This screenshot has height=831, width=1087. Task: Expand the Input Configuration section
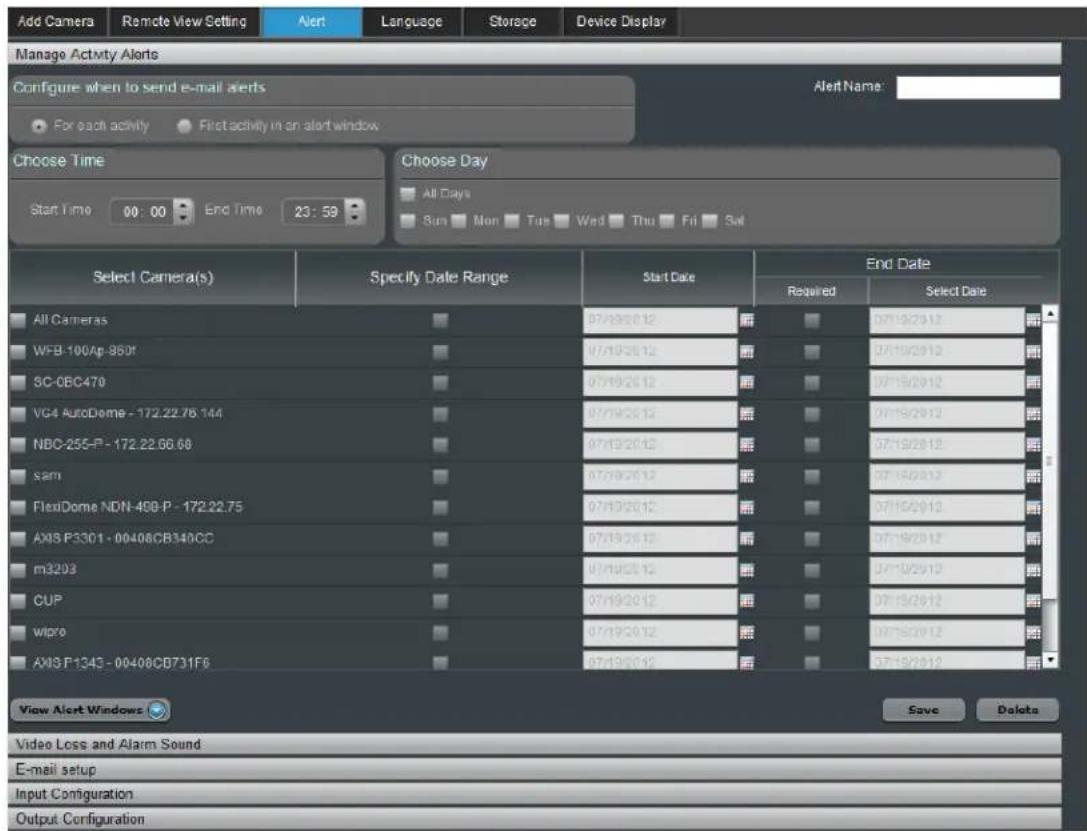pos(534,794)
